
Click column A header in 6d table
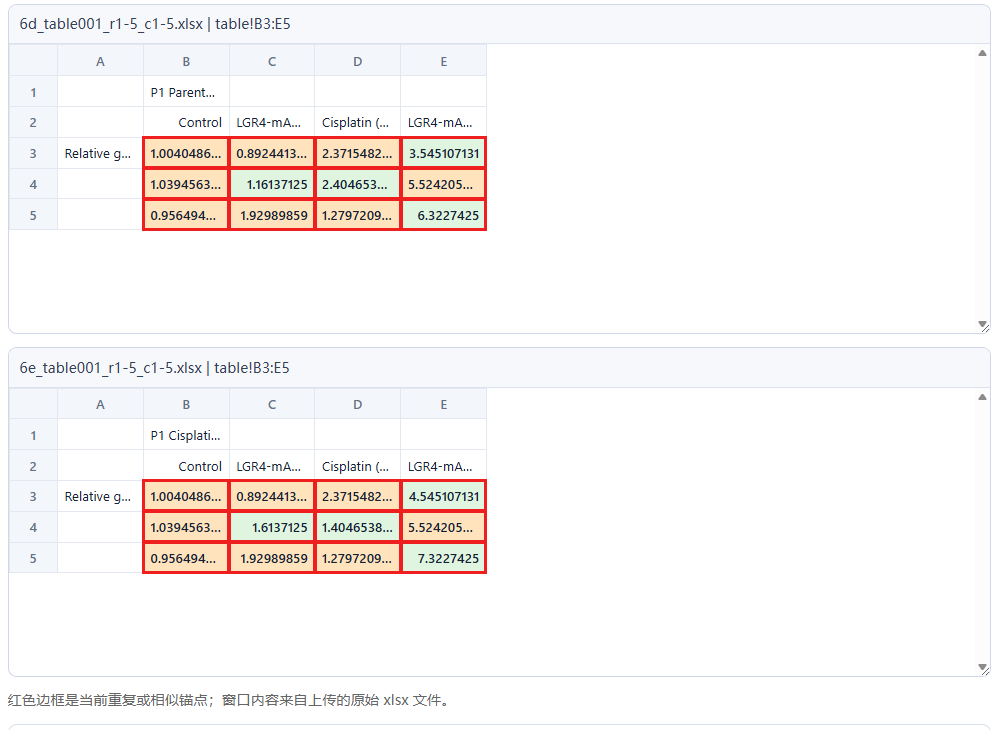100,61
